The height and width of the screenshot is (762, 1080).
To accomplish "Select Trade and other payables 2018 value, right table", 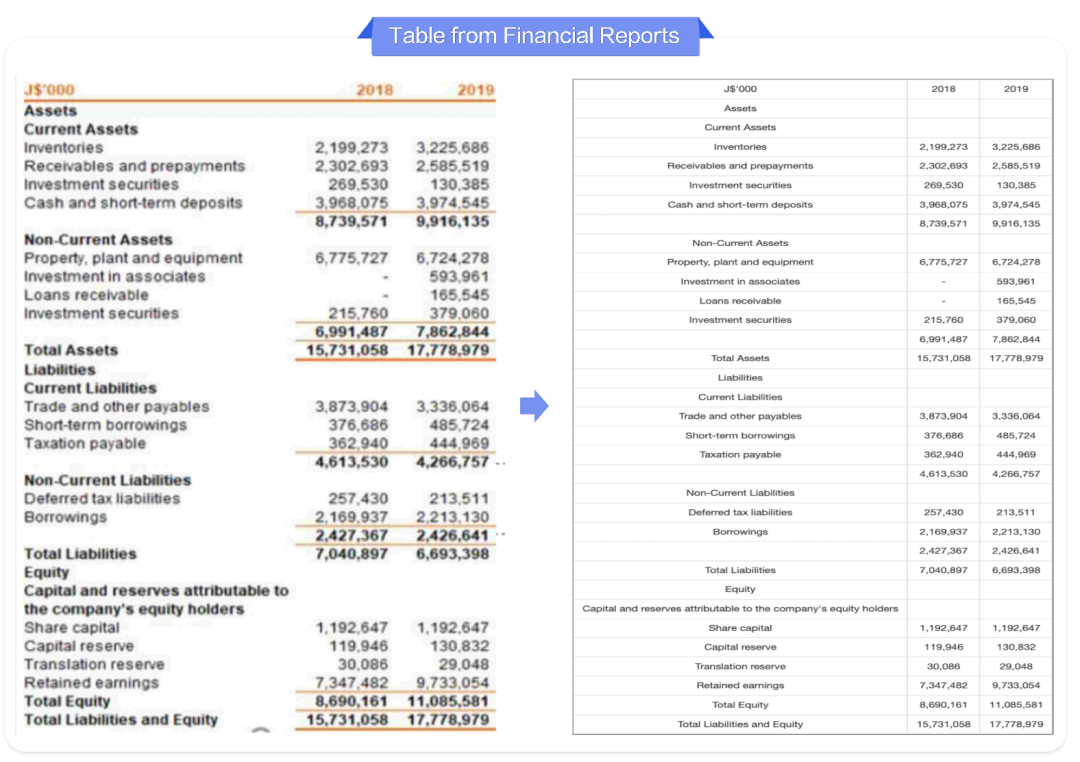I will [x=942, y=416].
